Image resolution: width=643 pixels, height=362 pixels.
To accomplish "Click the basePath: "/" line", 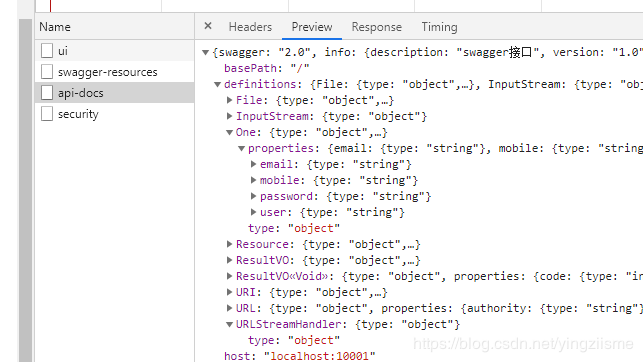I will point(267,68).
